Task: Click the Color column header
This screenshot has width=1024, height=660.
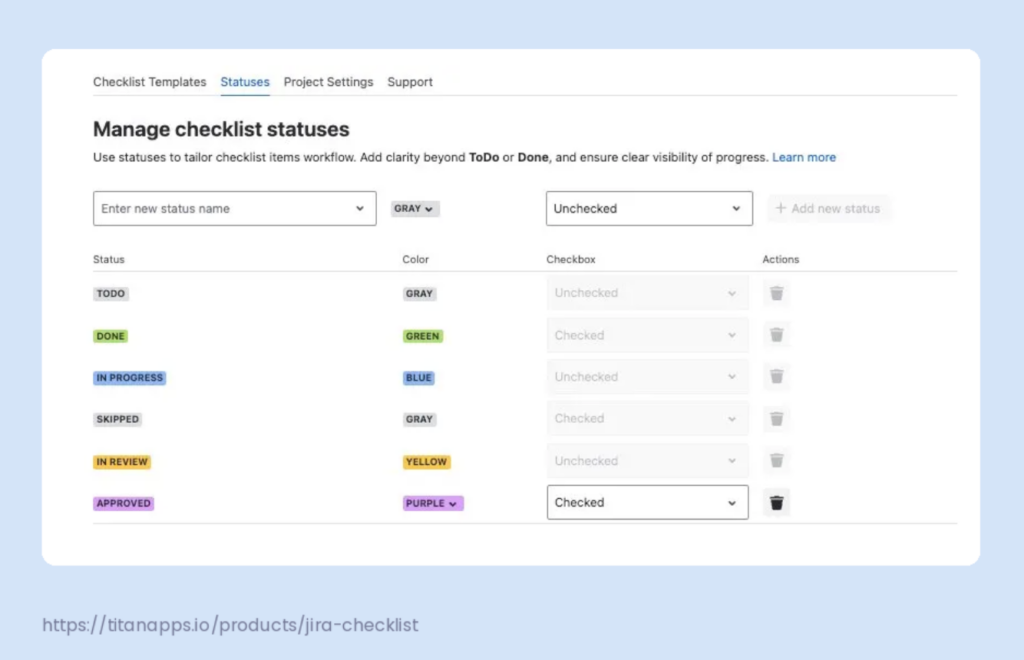Action: tap(415, 259)
